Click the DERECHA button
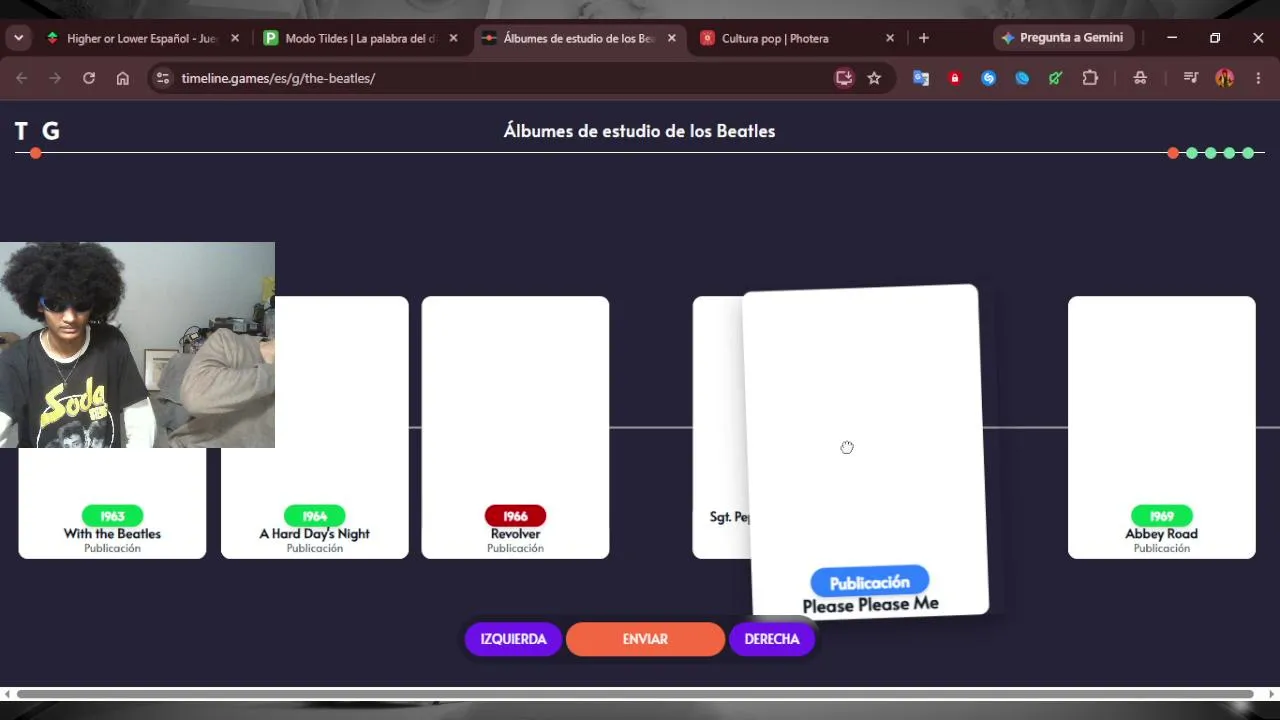The width and height of the screenshot is (1280, 720). [x=772, y=639]
